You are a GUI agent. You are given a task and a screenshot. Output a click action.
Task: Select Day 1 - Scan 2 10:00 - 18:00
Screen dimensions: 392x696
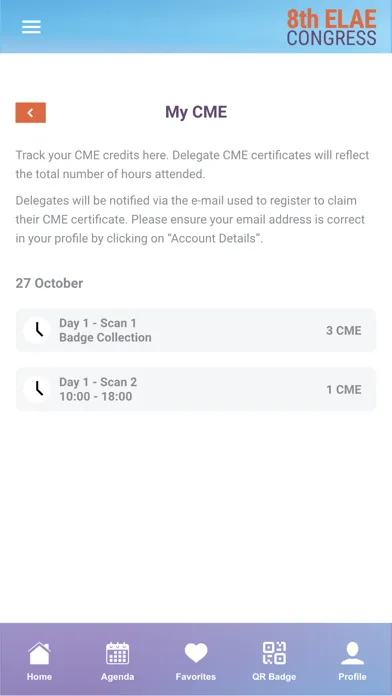pyautogui.click(x=196, y=389)
